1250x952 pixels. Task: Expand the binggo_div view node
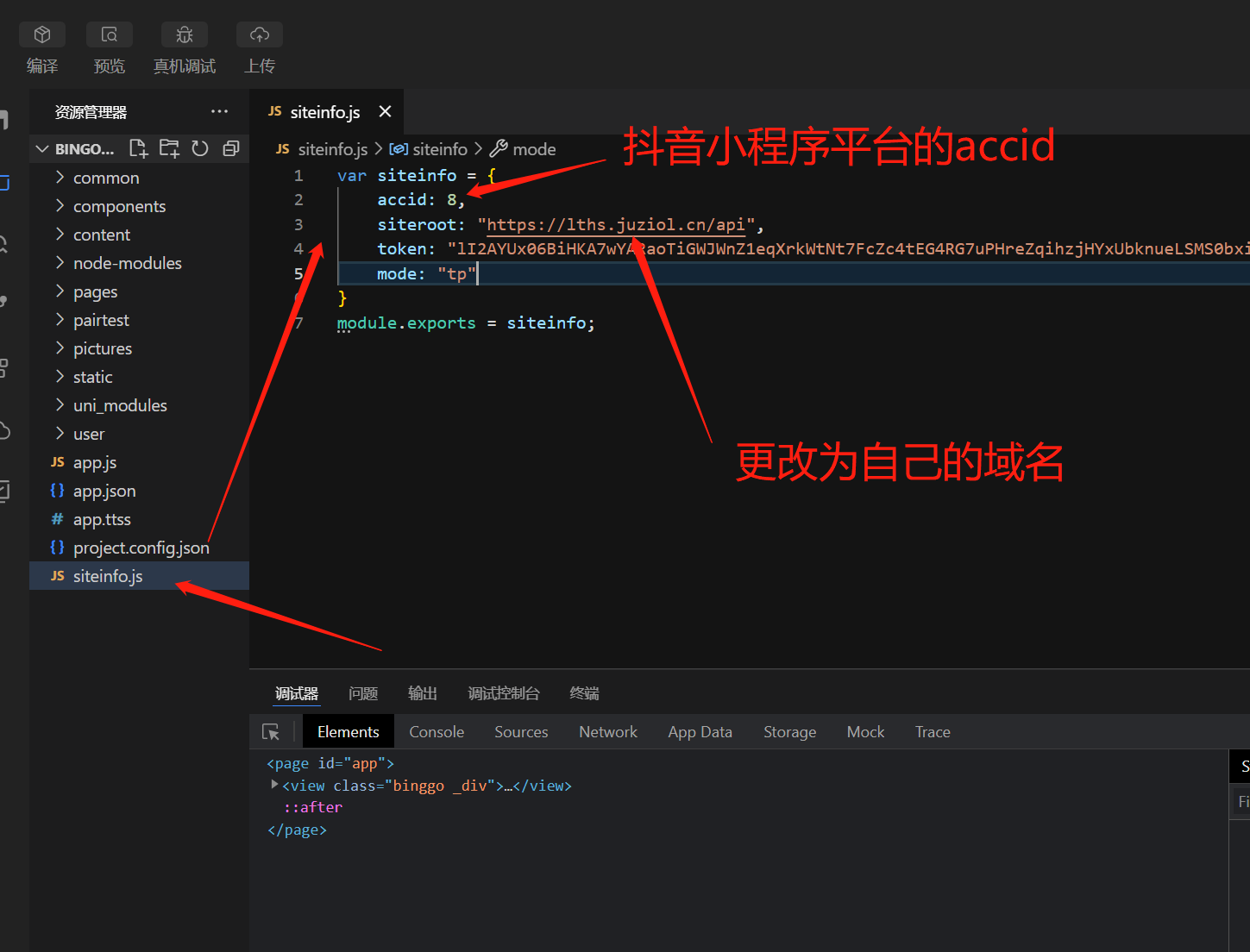pos(274,785)
